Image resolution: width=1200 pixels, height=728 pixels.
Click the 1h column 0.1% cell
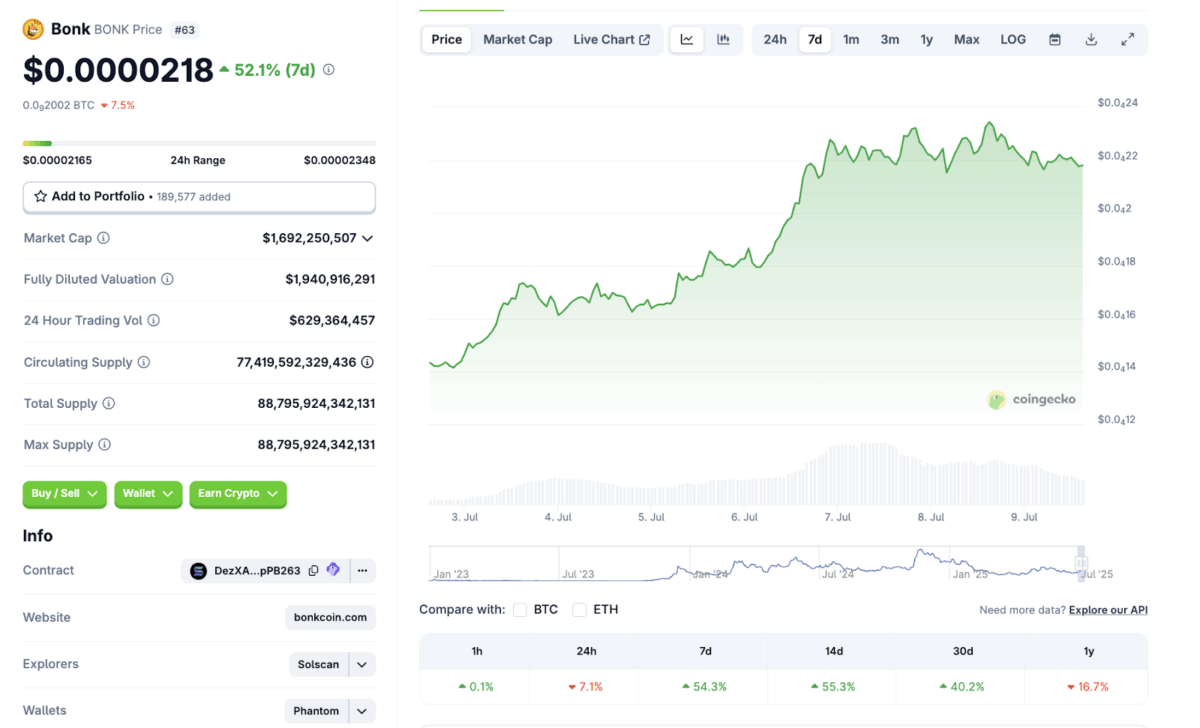coord(477,687)
